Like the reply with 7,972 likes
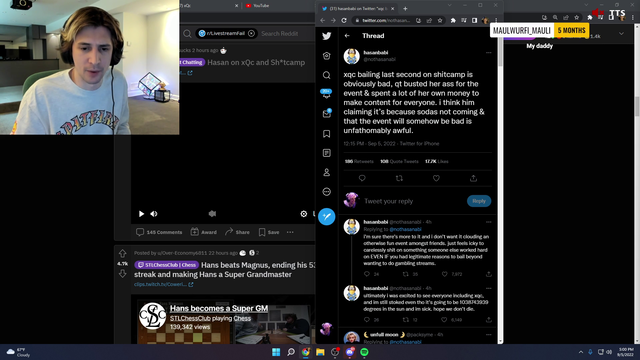640x360 pixels. click(x=445, y=274)
